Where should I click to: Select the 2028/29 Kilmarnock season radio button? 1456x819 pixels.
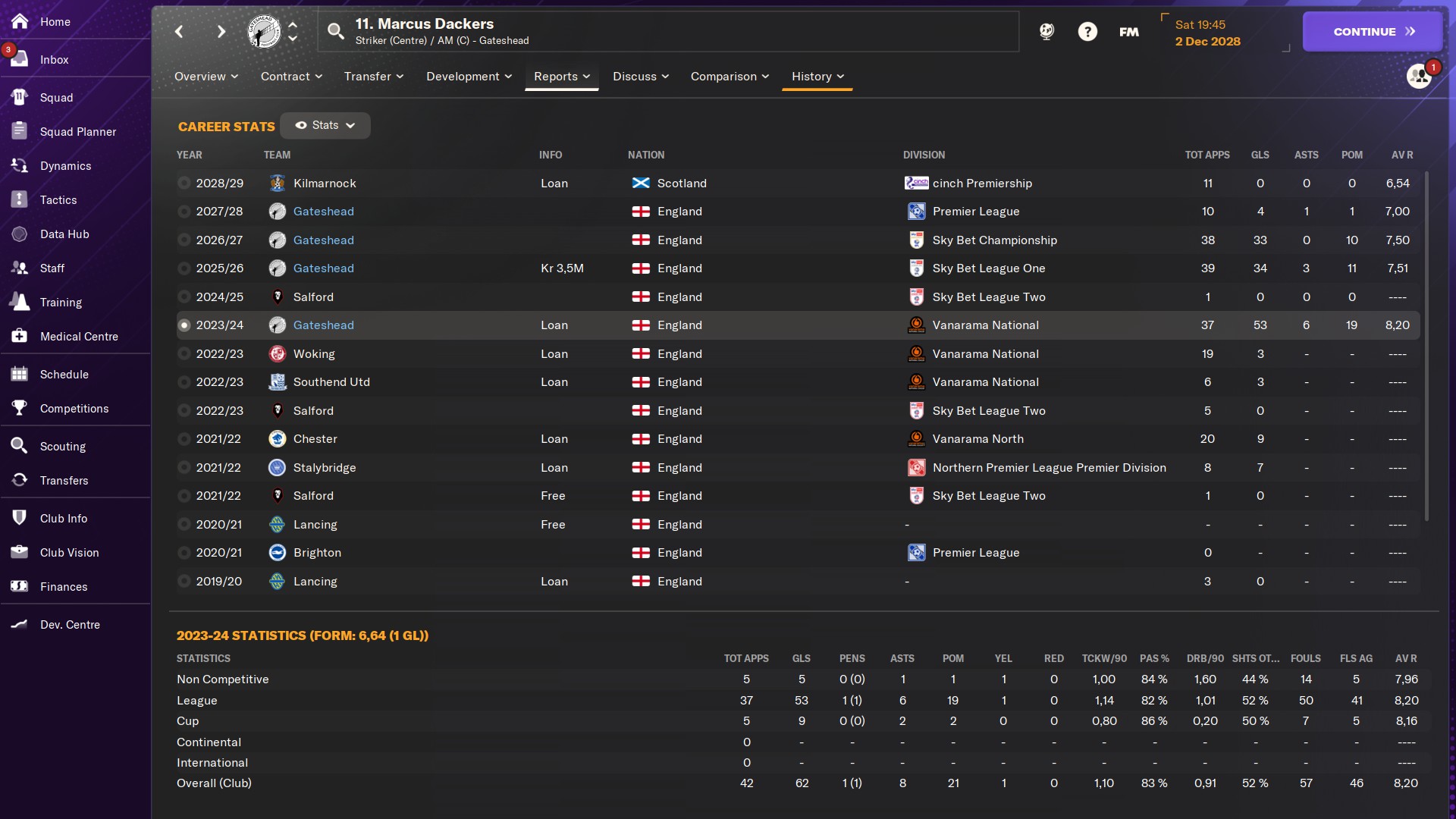coord(184,183)
